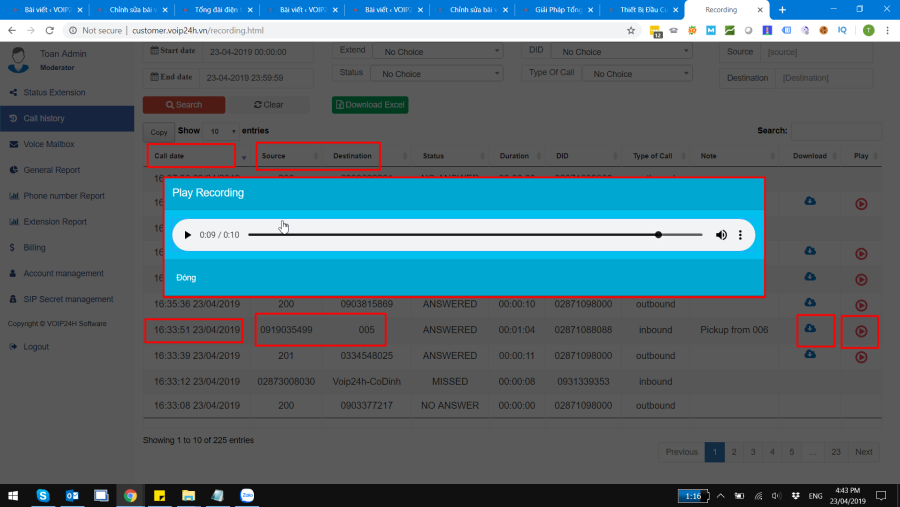Close the dialog with the Đóng button

[186, 277]
